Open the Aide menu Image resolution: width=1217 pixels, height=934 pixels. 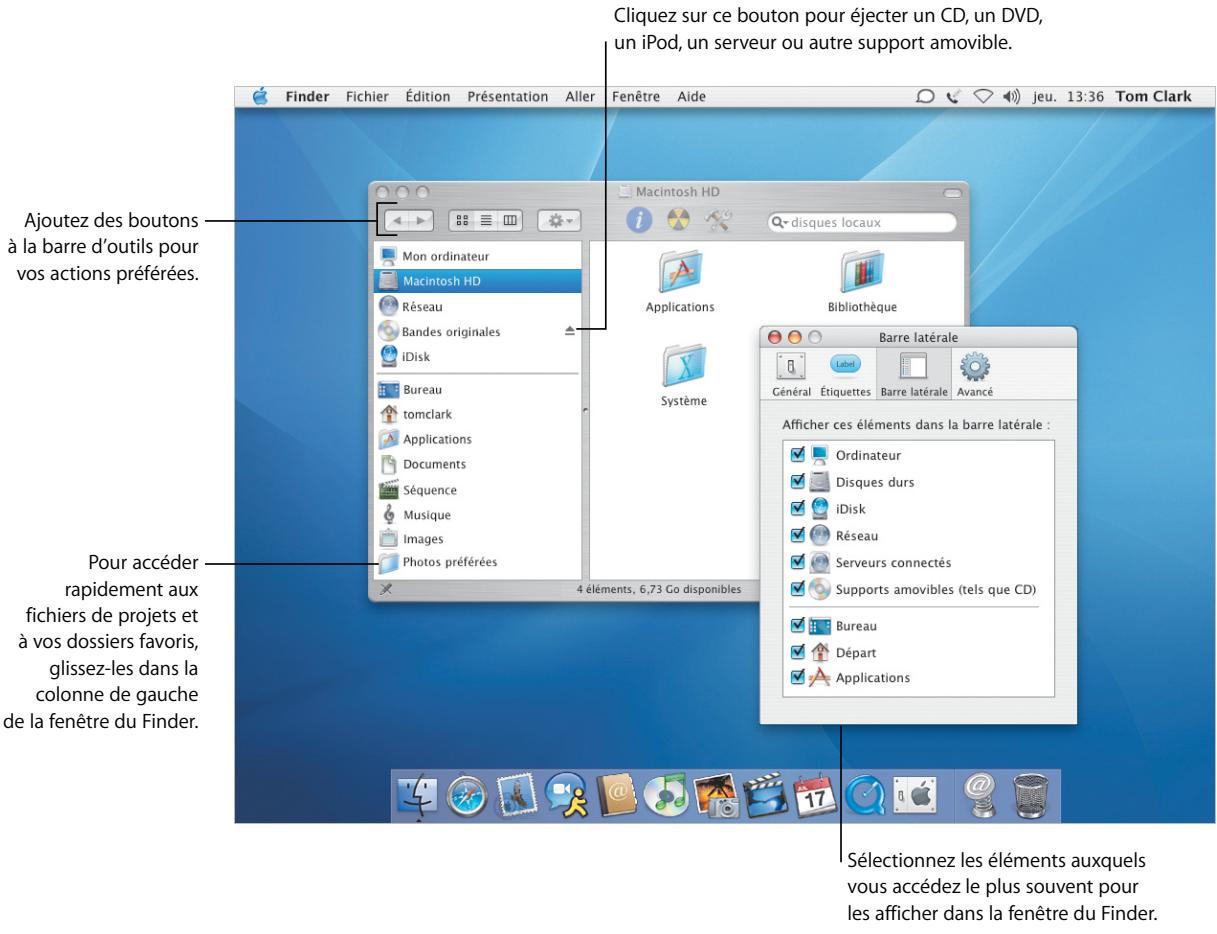click(x=691, y=97)
